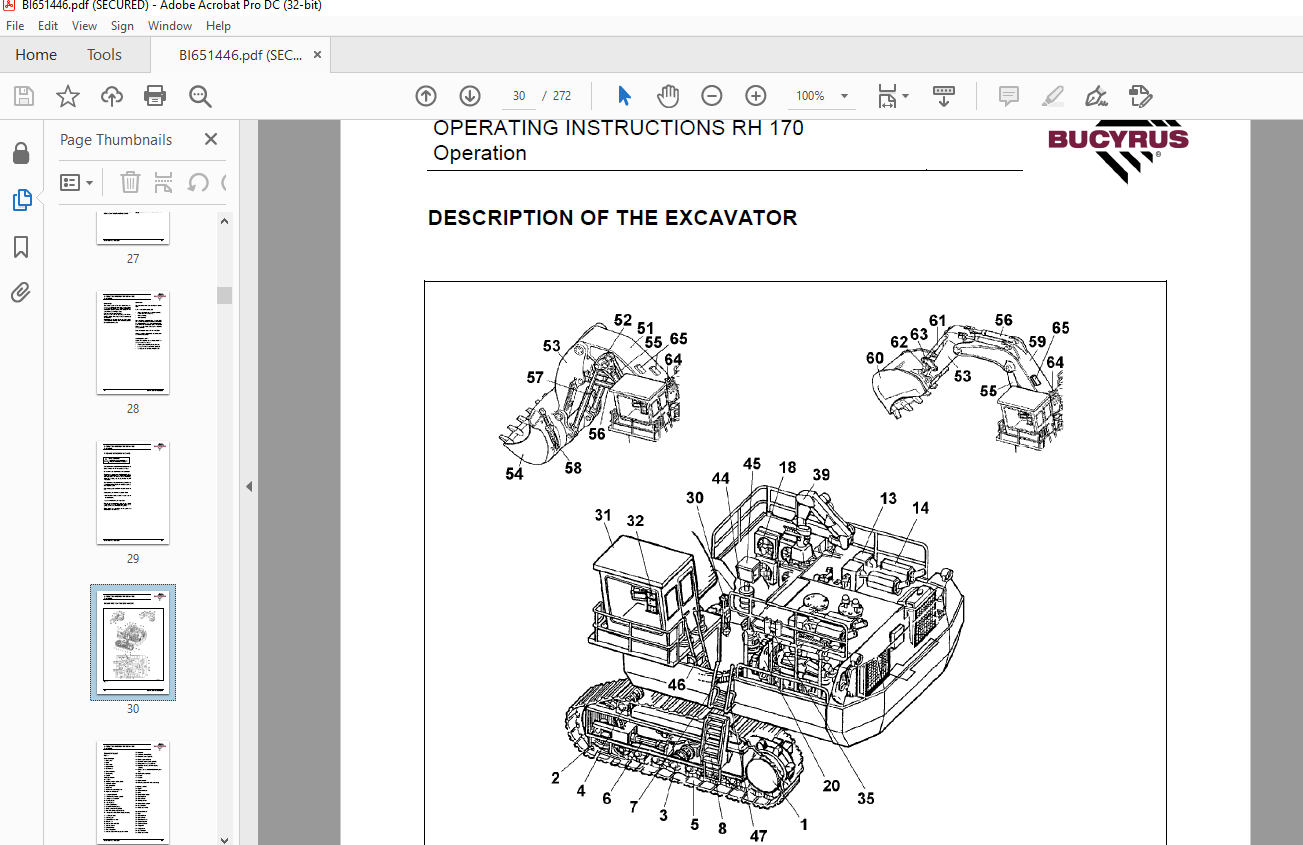Click the OPERATING INSTRUCTIONS RH 170 text
The height and width of the screenshot is (845, 1303).
coord(618,127)
